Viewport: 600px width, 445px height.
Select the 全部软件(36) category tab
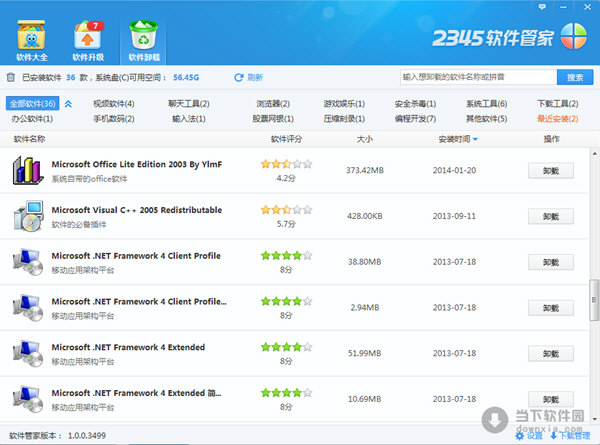coord(33,103)
